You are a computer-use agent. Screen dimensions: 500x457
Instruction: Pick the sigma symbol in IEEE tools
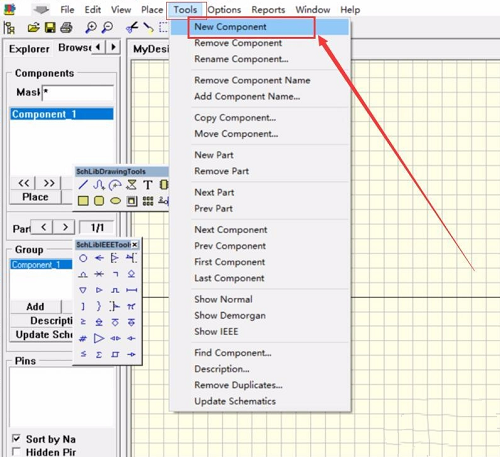[x=99, y=355]
